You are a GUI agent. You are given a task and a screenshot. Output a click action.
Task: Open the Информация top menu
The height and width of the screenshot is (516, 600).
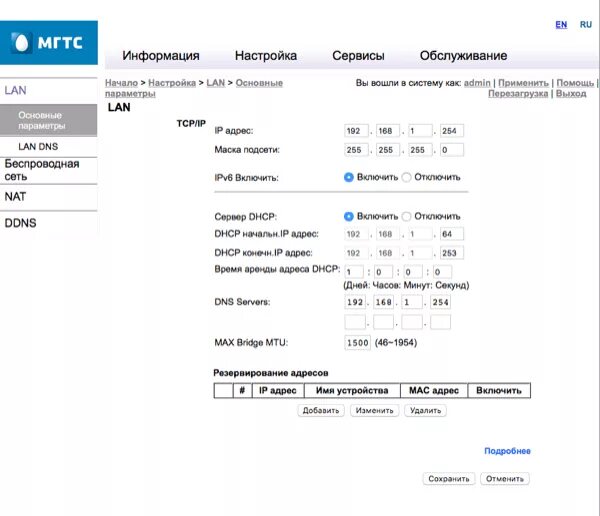click(161, 56)
